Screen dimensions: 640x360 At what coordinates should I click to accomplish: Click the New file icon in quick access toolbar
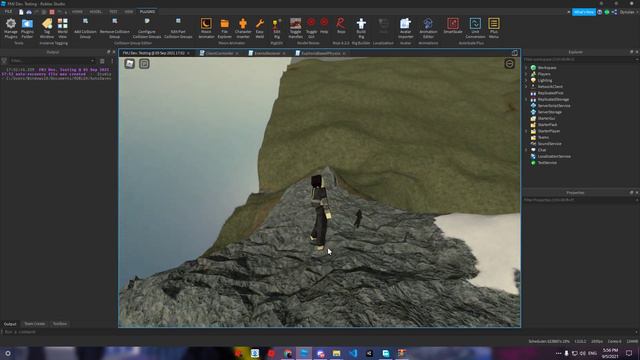click(21, 12)
